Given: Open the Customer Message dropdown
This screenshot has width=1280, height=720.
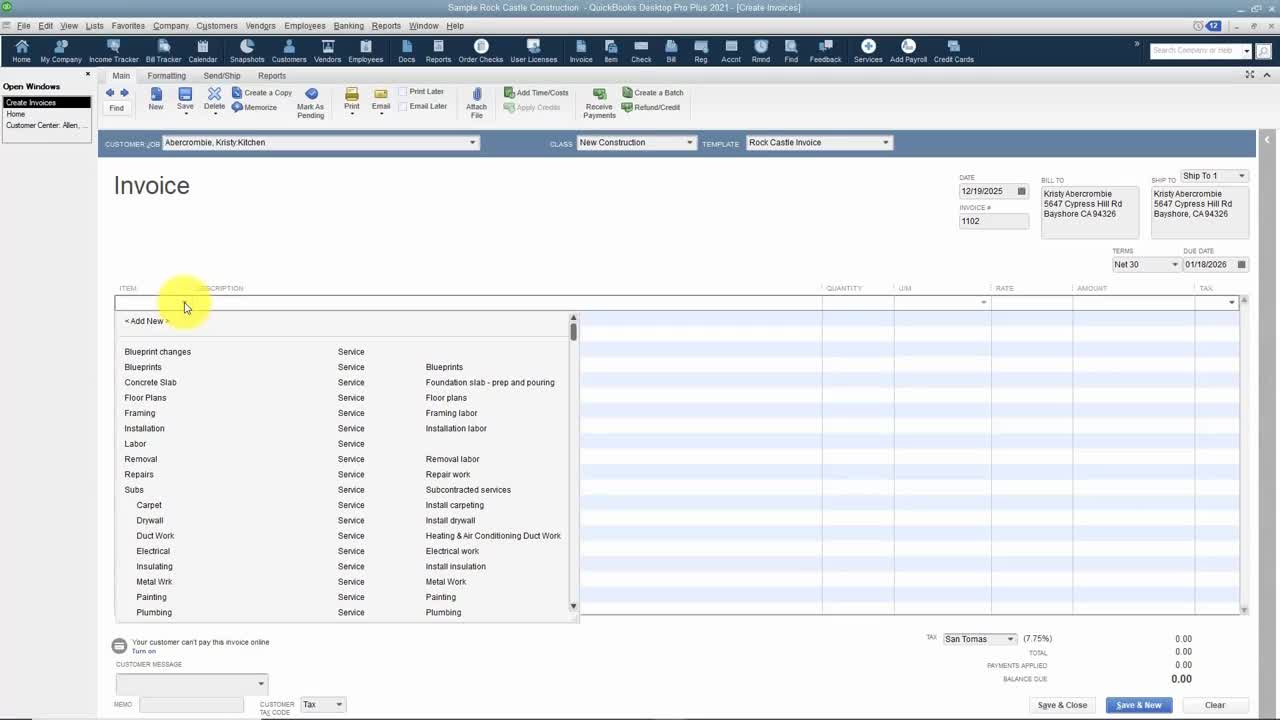Looking at the screenshot, I should [x=261, y=684].
